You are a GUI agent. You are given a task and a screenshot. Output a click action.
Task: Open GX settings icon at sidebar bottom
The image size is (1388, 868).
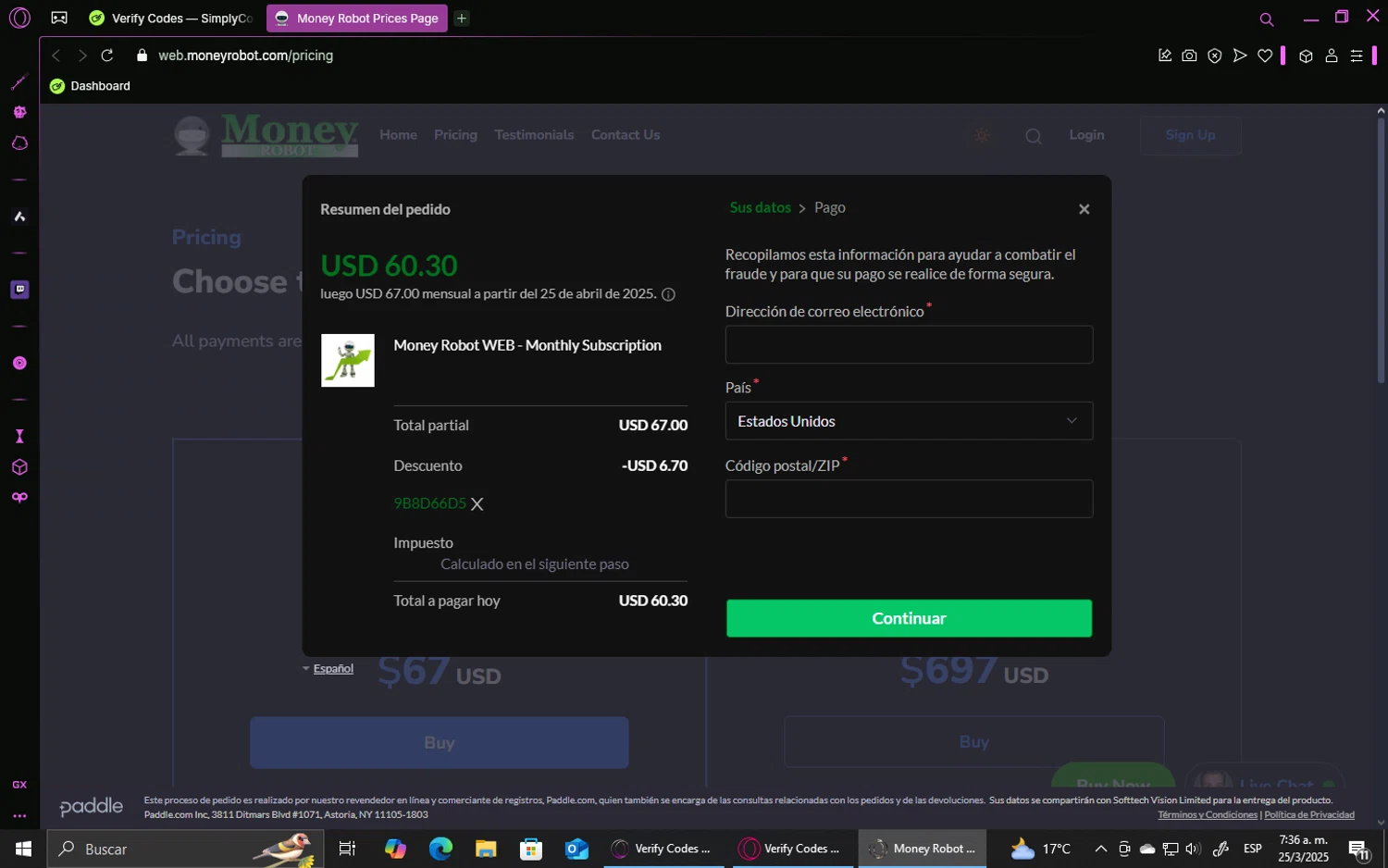pos(19,785)
